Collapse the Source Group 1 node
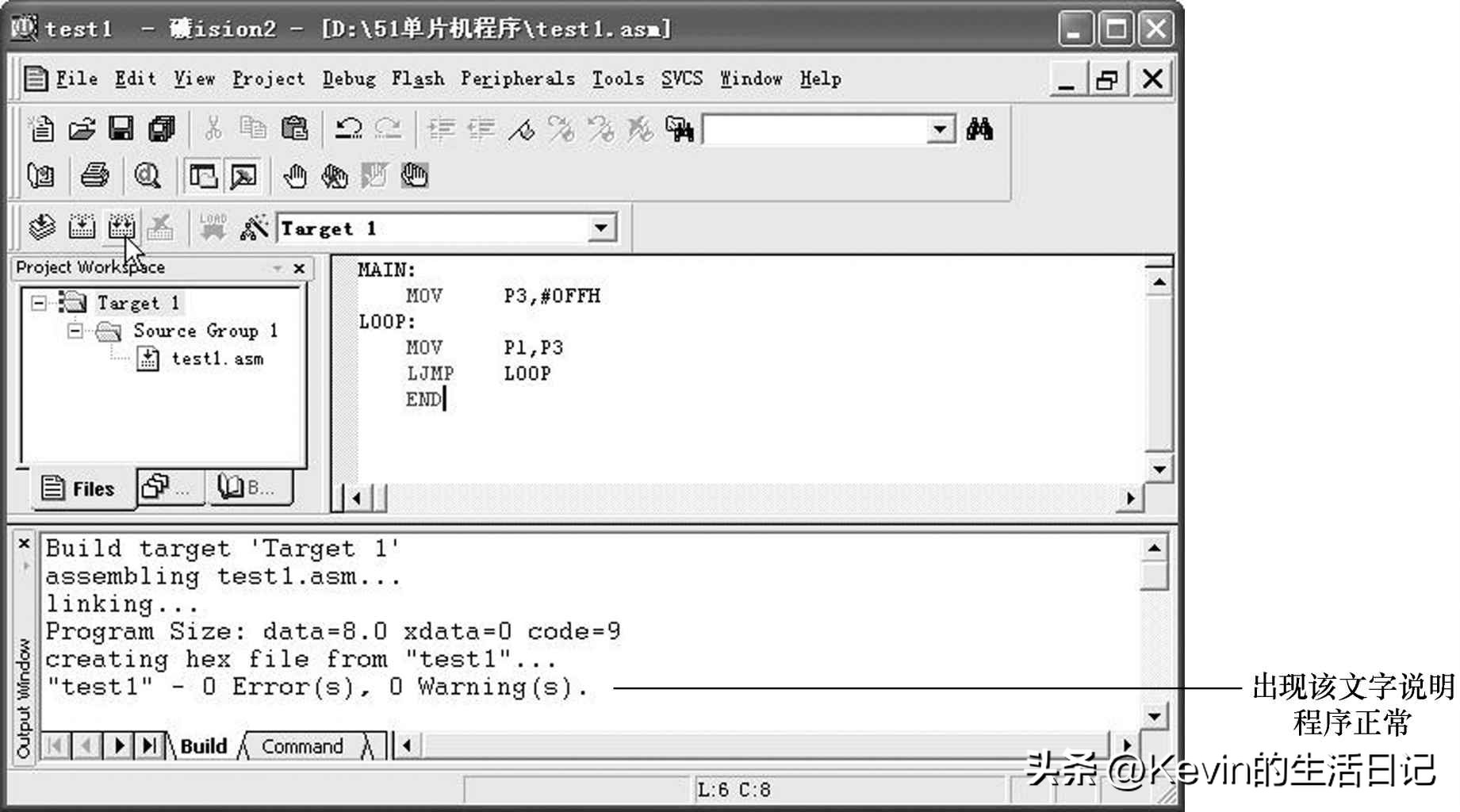This screenshot has width=1460, height=812. (75, 331)
